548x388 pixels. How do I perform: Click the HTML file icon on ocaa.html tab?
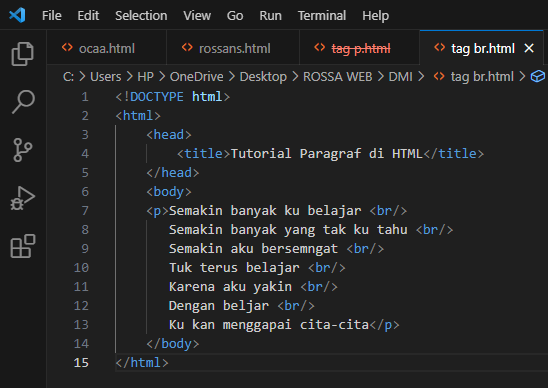click(67, 47)
